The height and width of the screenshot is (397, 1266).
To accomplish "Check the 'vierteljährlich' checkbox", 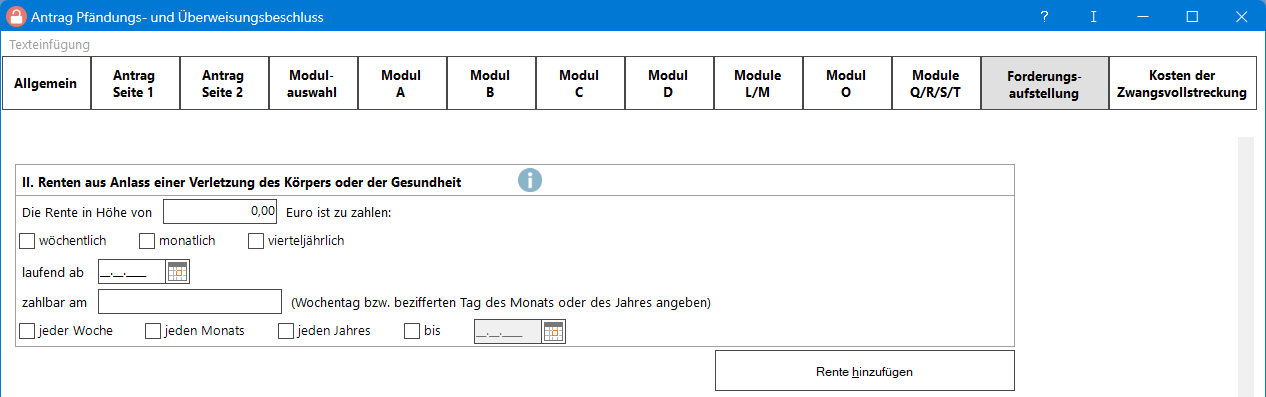I will click(256, 241).
